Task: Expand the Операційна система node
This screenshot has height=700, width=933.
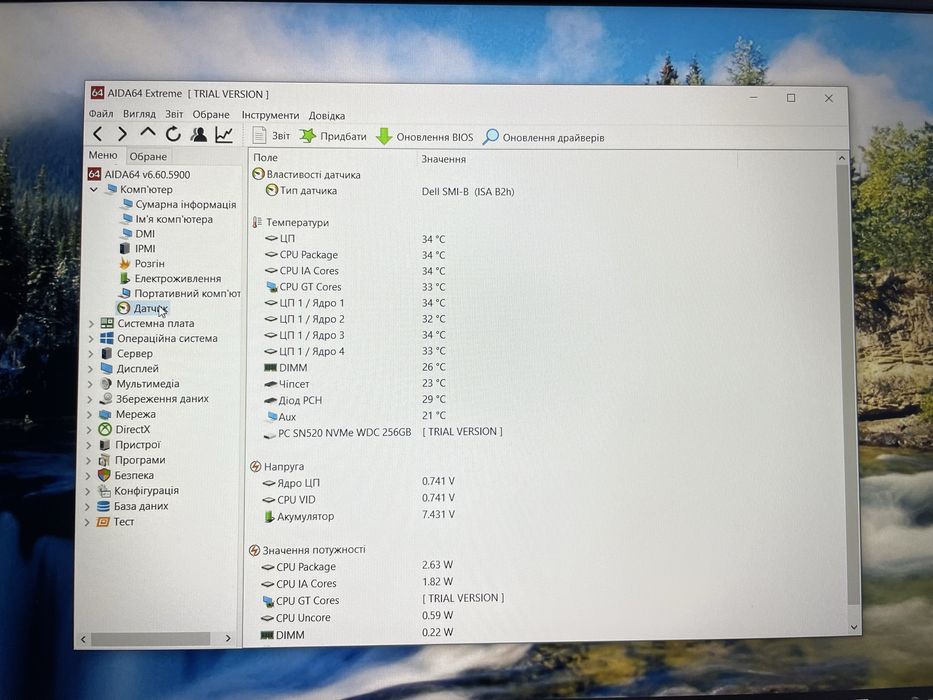Action: 91,339
